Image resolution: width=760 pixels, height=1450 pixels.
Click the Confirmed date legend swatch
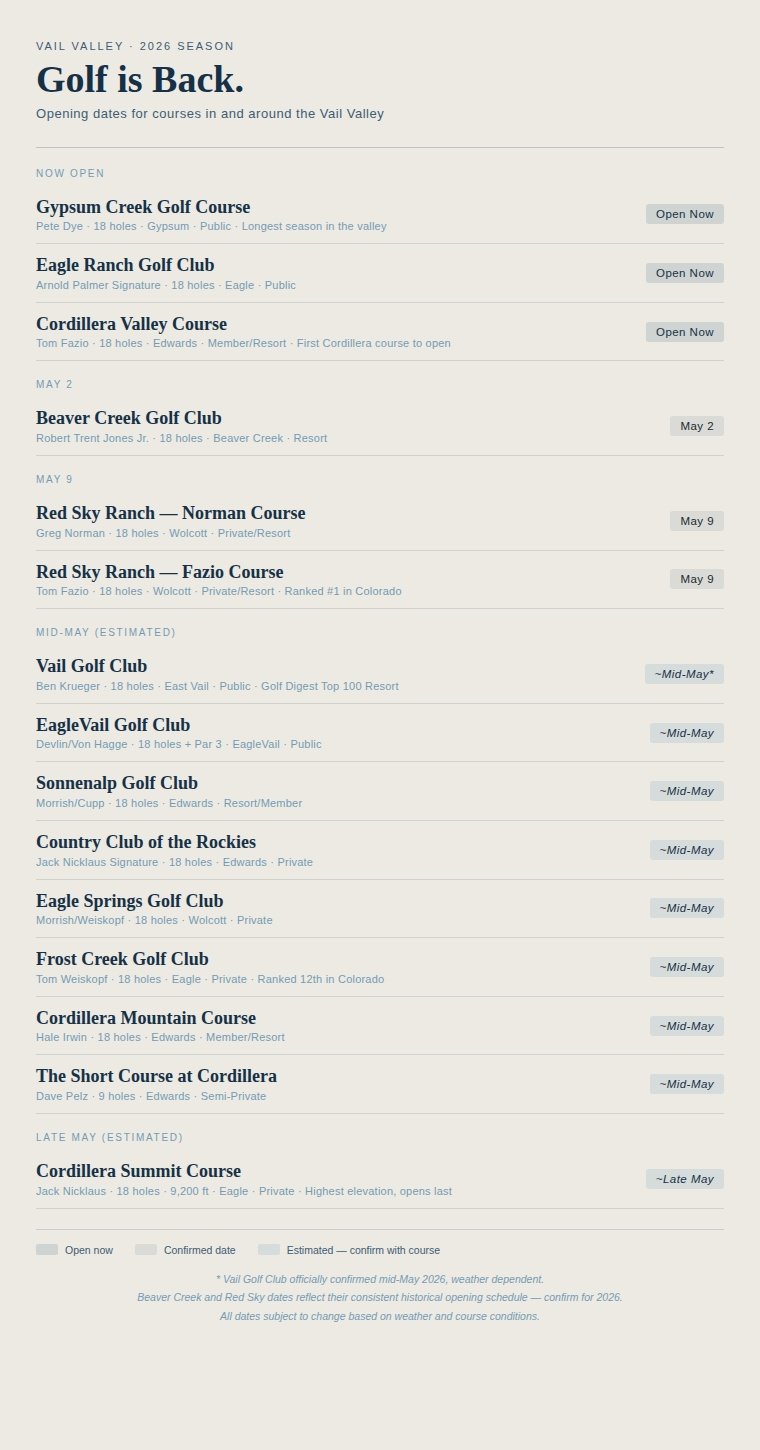[x=146, y=1250]
